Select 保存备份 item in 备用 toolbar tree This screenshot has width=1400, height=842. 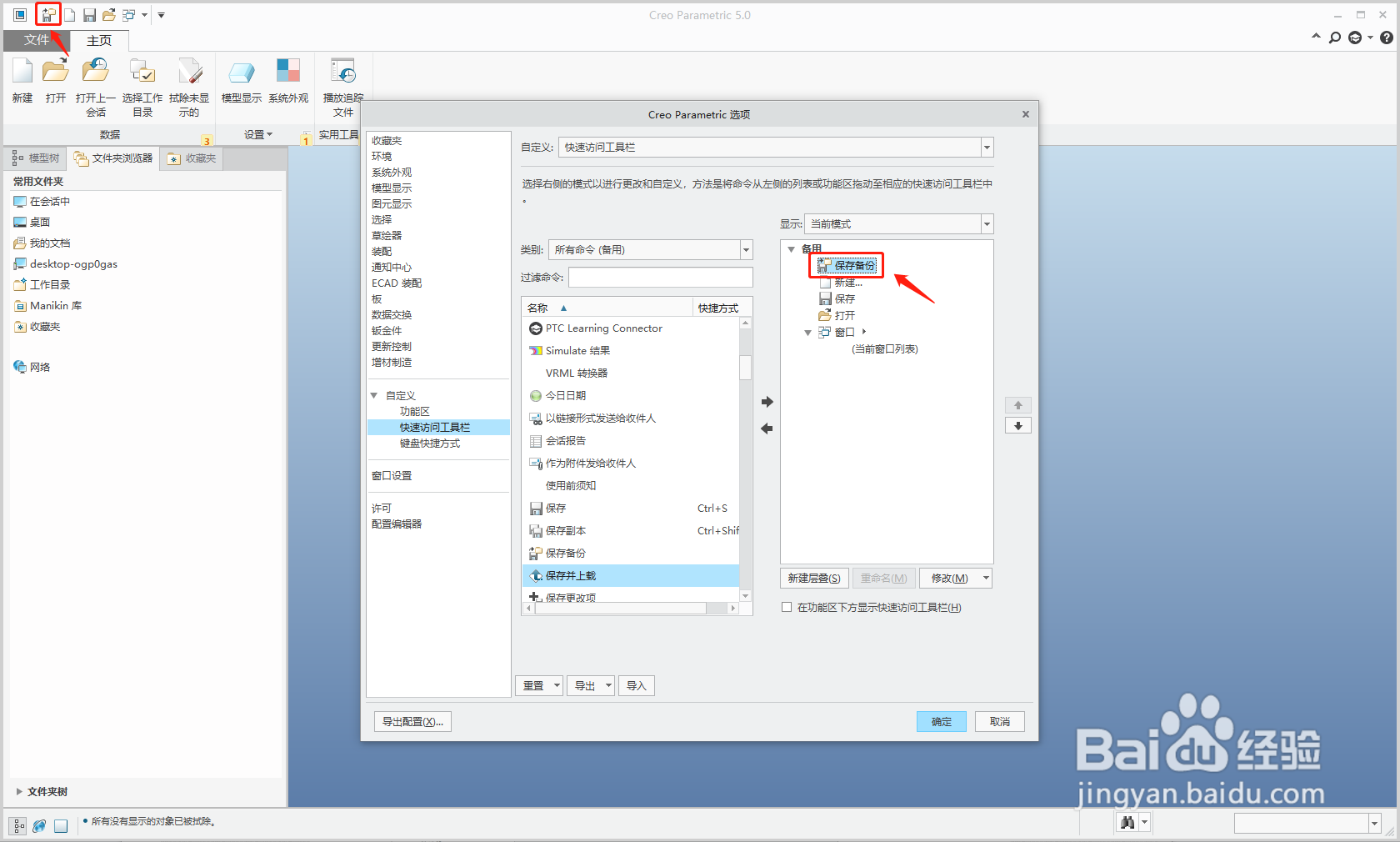[x=847, y=266]
